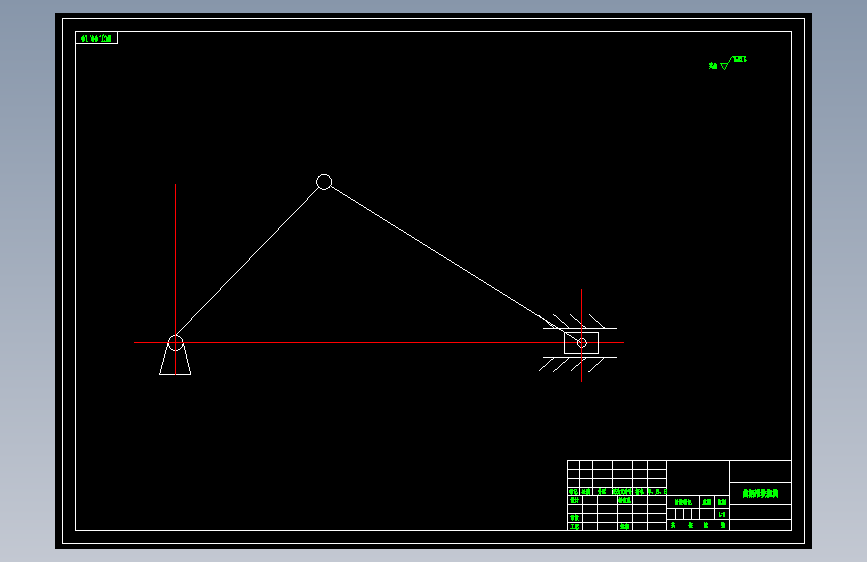867x562 pixels.
Task: Click the surface roughness symbol in the upper right
Action: pos(729,63)
